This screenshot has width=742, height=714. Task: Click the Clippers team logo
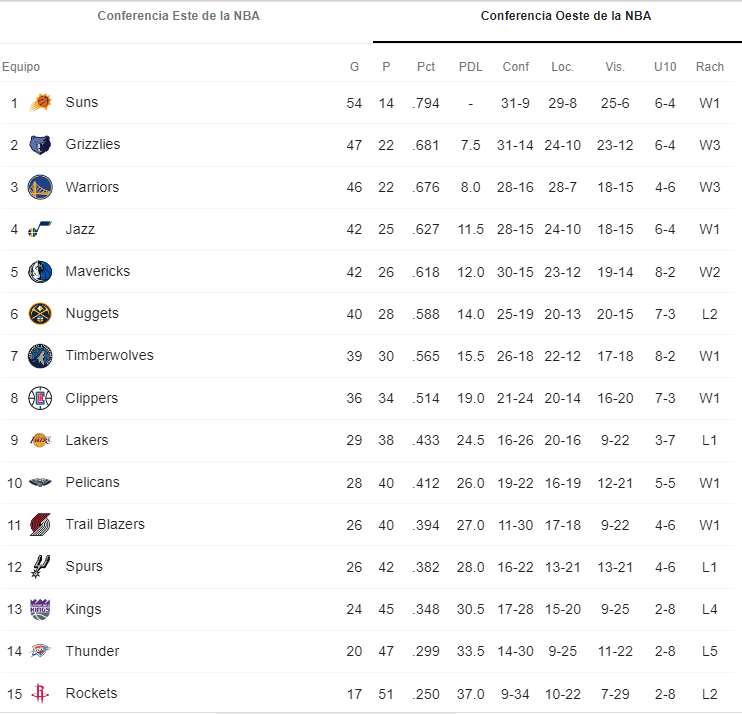(x=40, y=398)
